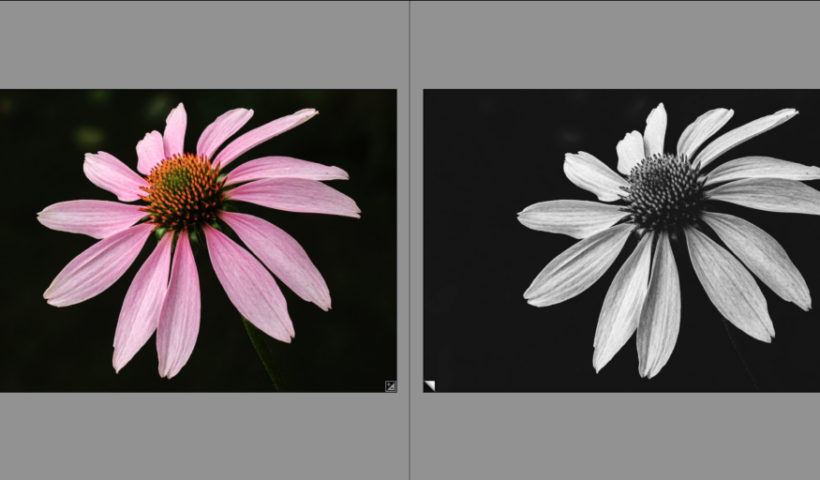Click the develop adjustments badge on color photo
The width and height of the screenshot is (820, 480).
coord(390,385)
